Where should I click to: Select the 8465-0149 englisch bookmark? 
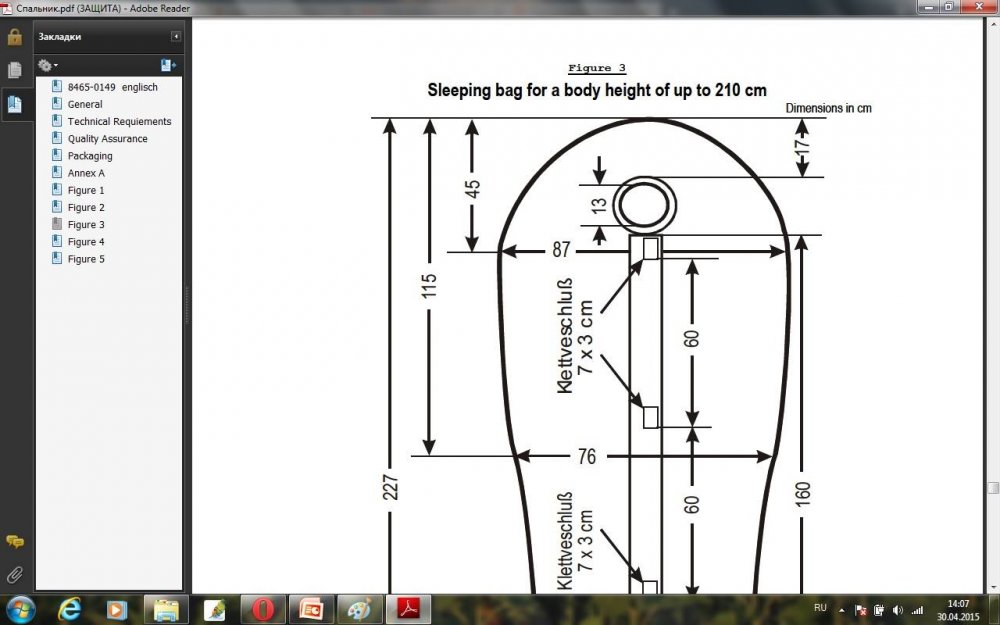click(112, 87)
